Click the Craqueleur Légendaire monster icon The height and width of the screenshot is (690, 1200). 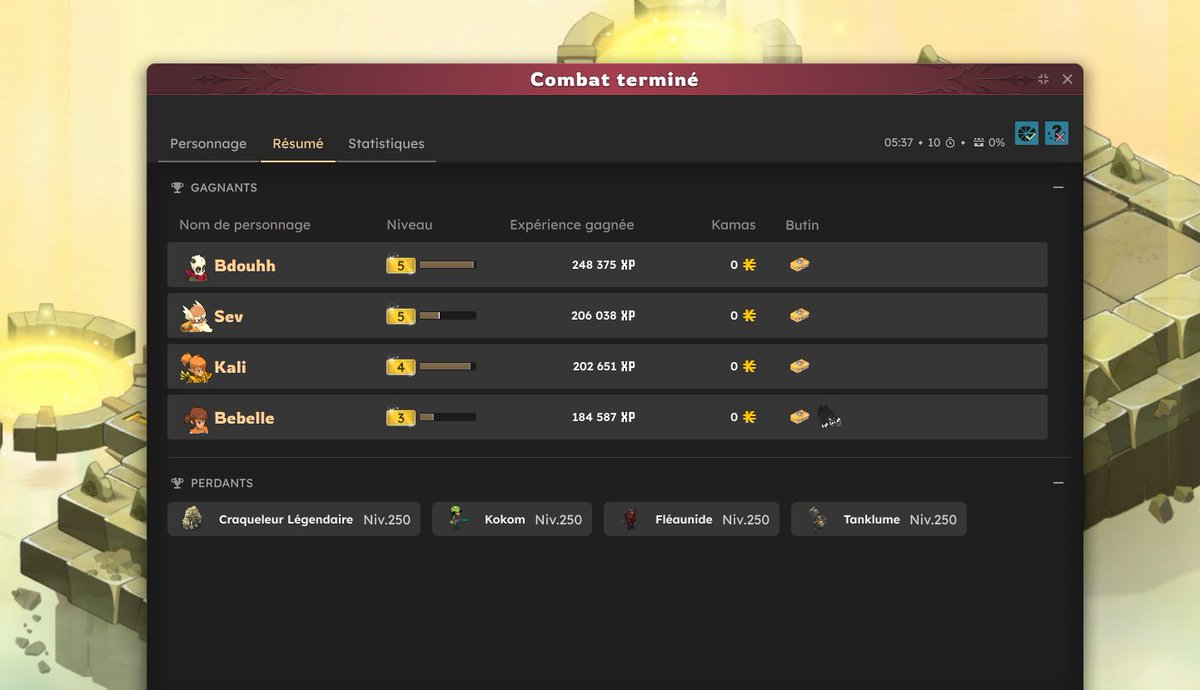point(192,518)
